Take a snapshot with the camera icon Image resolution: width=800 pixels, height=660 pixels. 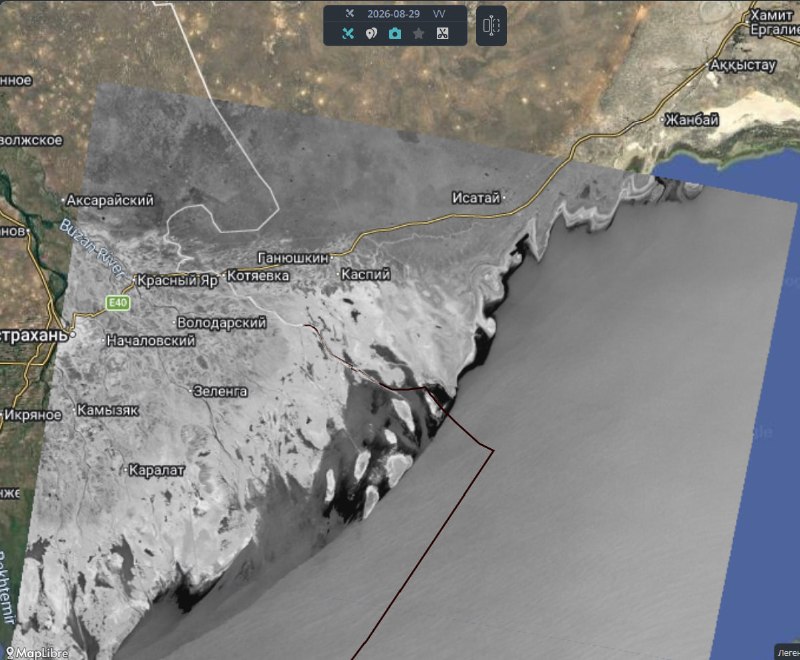pyautogui.click(x=395, y=34)
